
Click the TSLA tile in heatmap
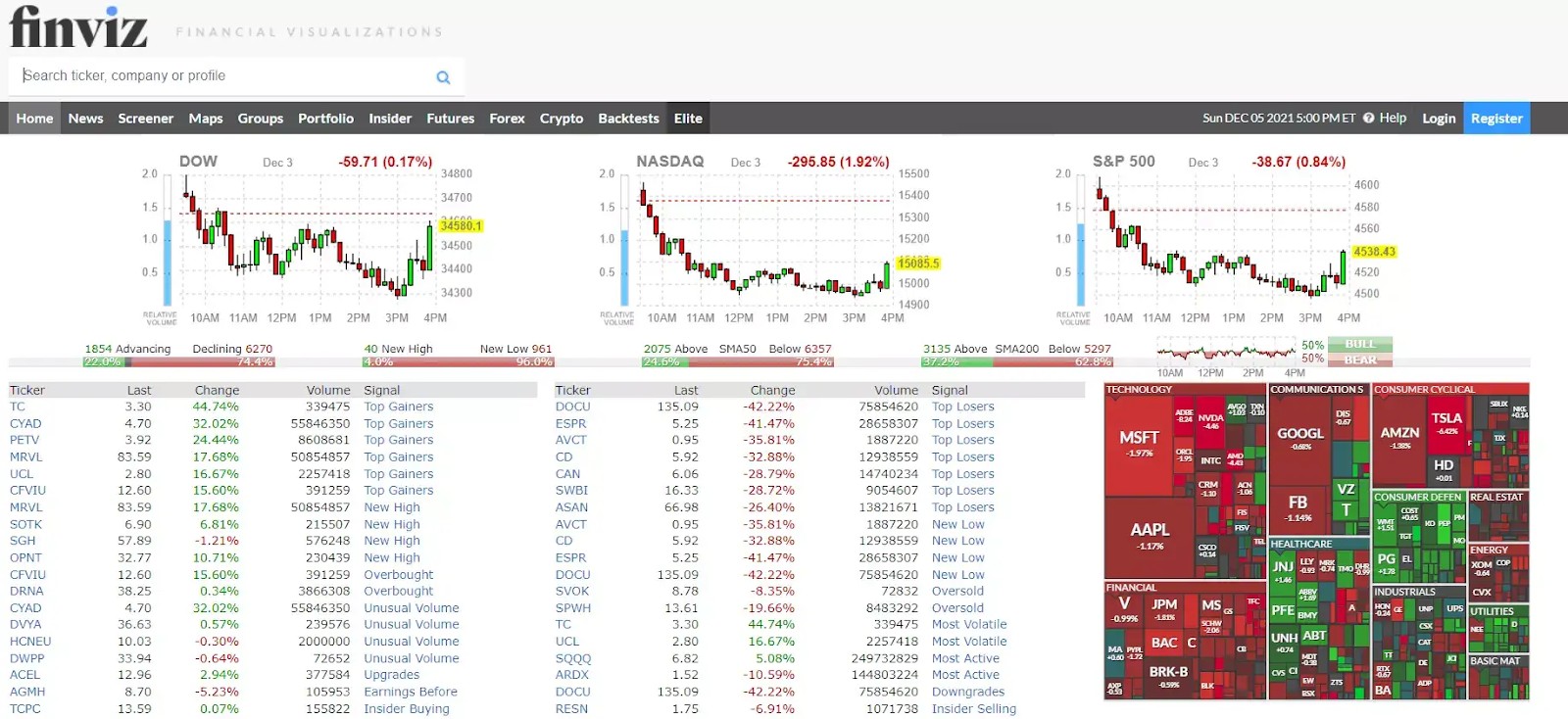pyautogui.click(x=1446, y=423)
